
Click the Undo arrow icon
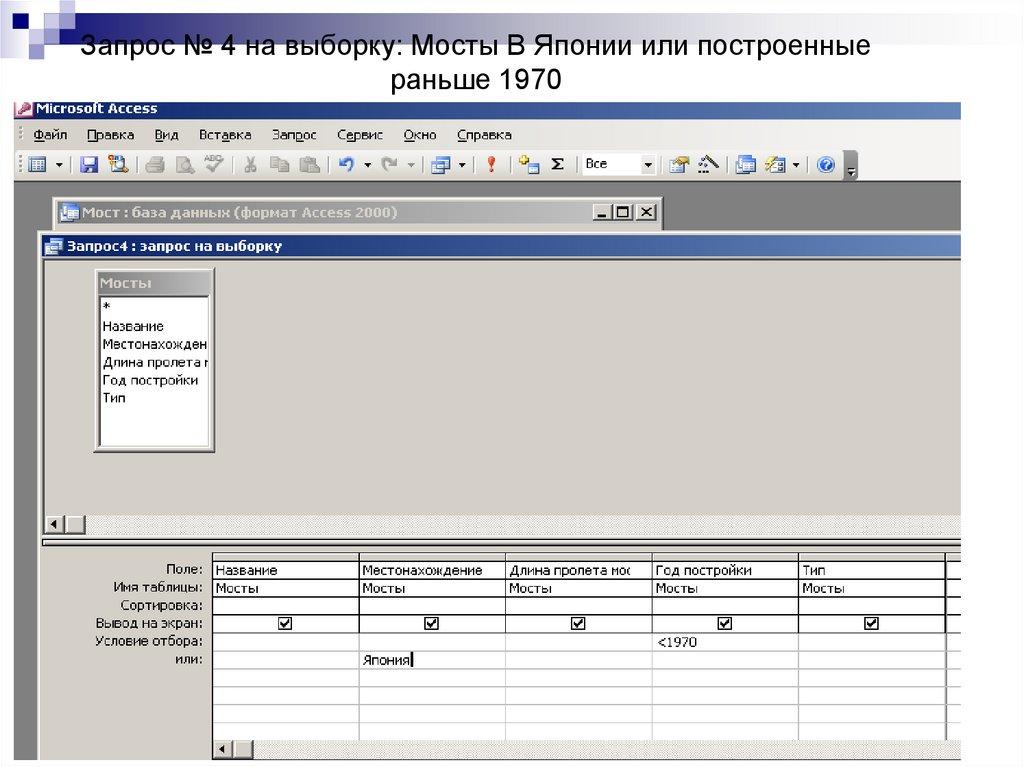click(346, 165)
